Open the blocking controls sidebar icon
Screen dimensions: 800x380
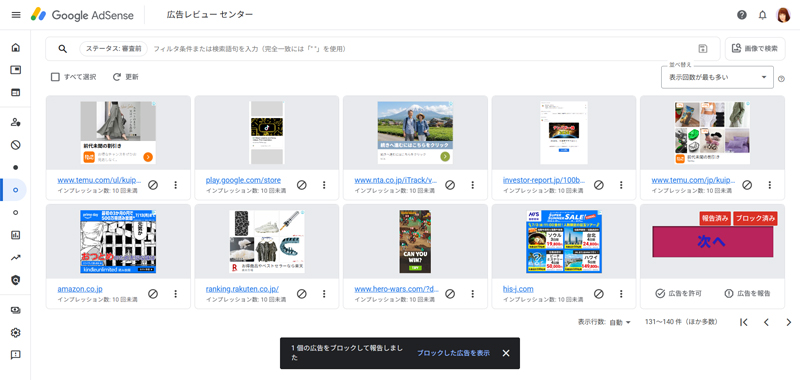tap(16, 145)
